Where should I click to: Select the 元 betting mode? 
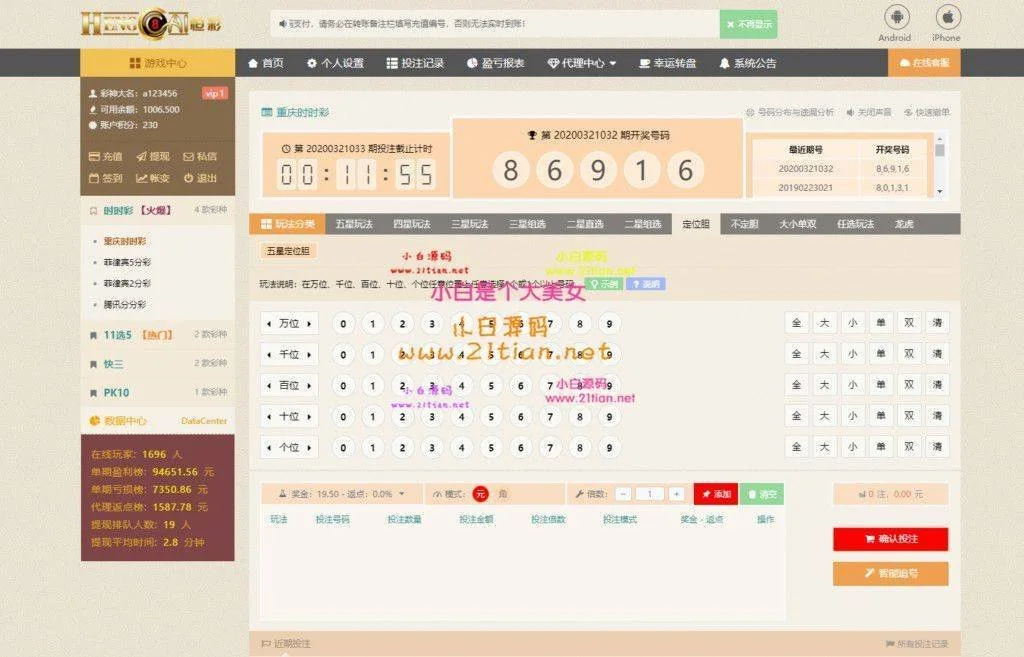point(480,494)
